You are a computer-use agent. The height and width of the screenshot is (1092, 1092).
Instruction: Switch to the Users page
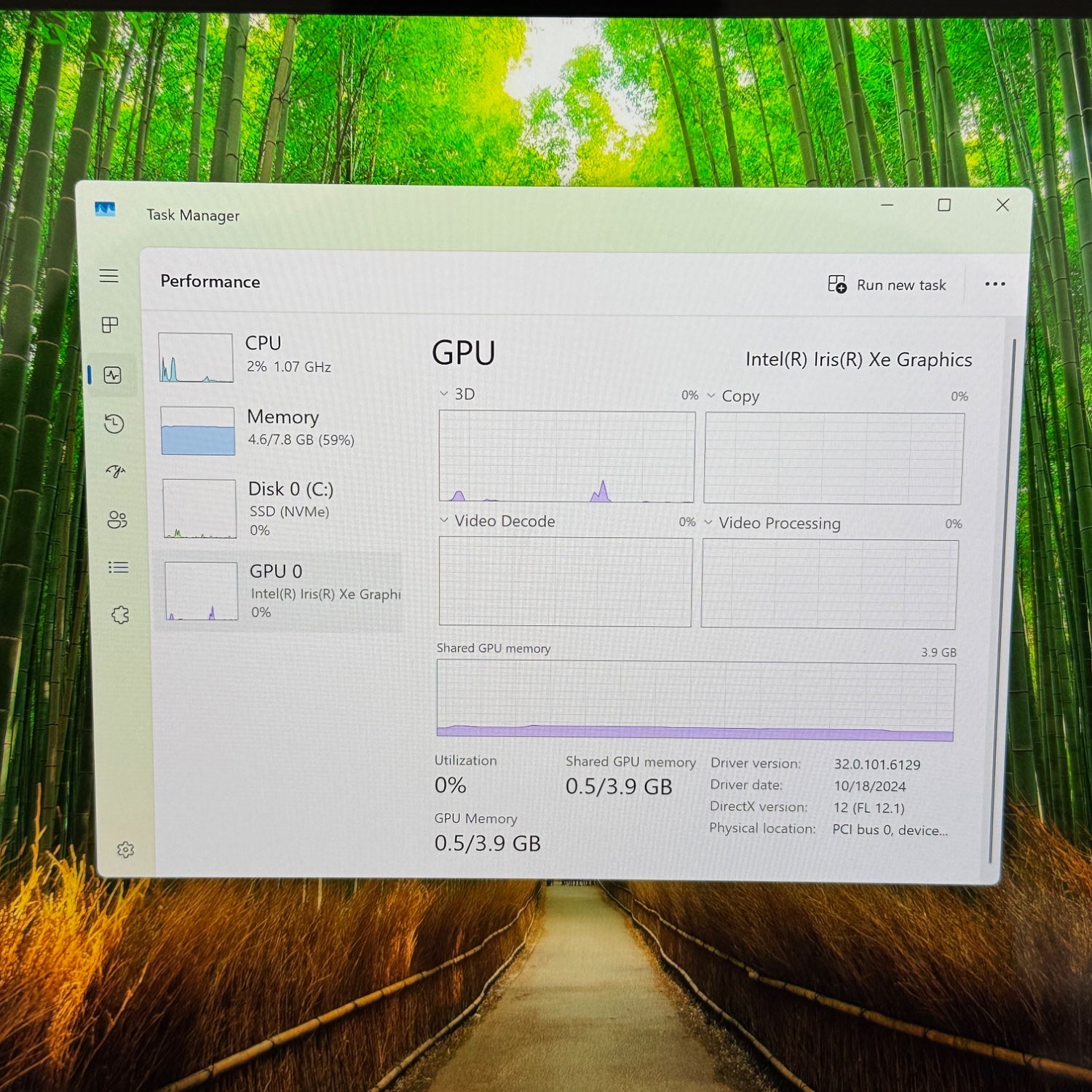click(117, 519)
